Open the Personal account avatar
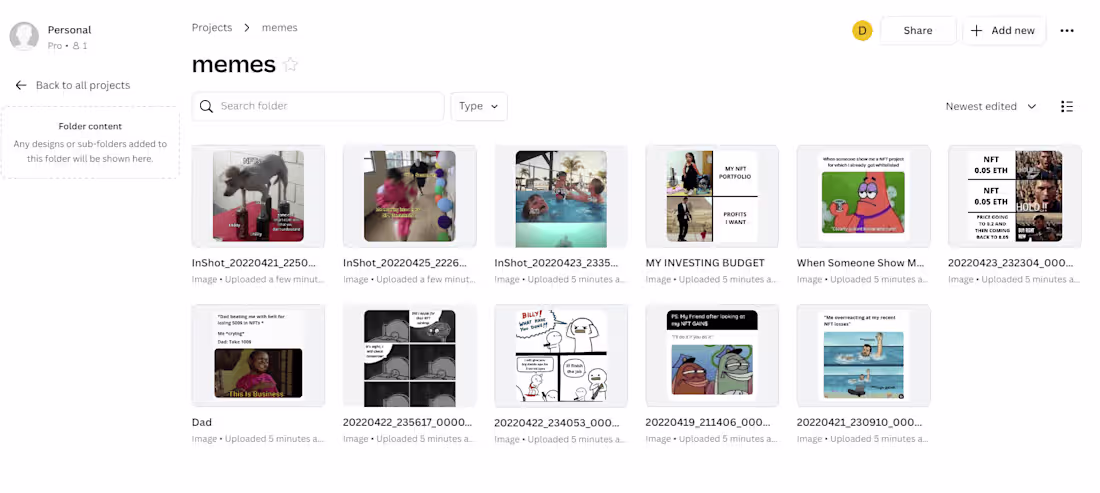 click(24, 36)
